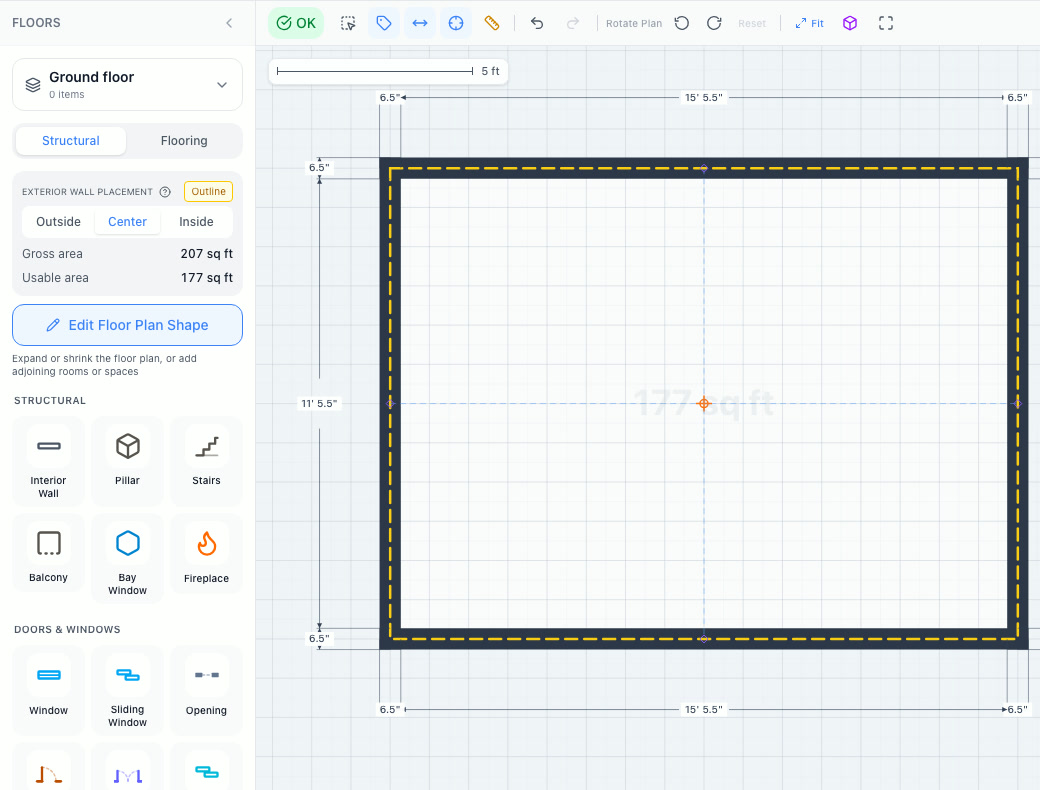This screenshot has width=1040, height=790.
Task: Rotate the plan clockwise
Action: [714, 23]
